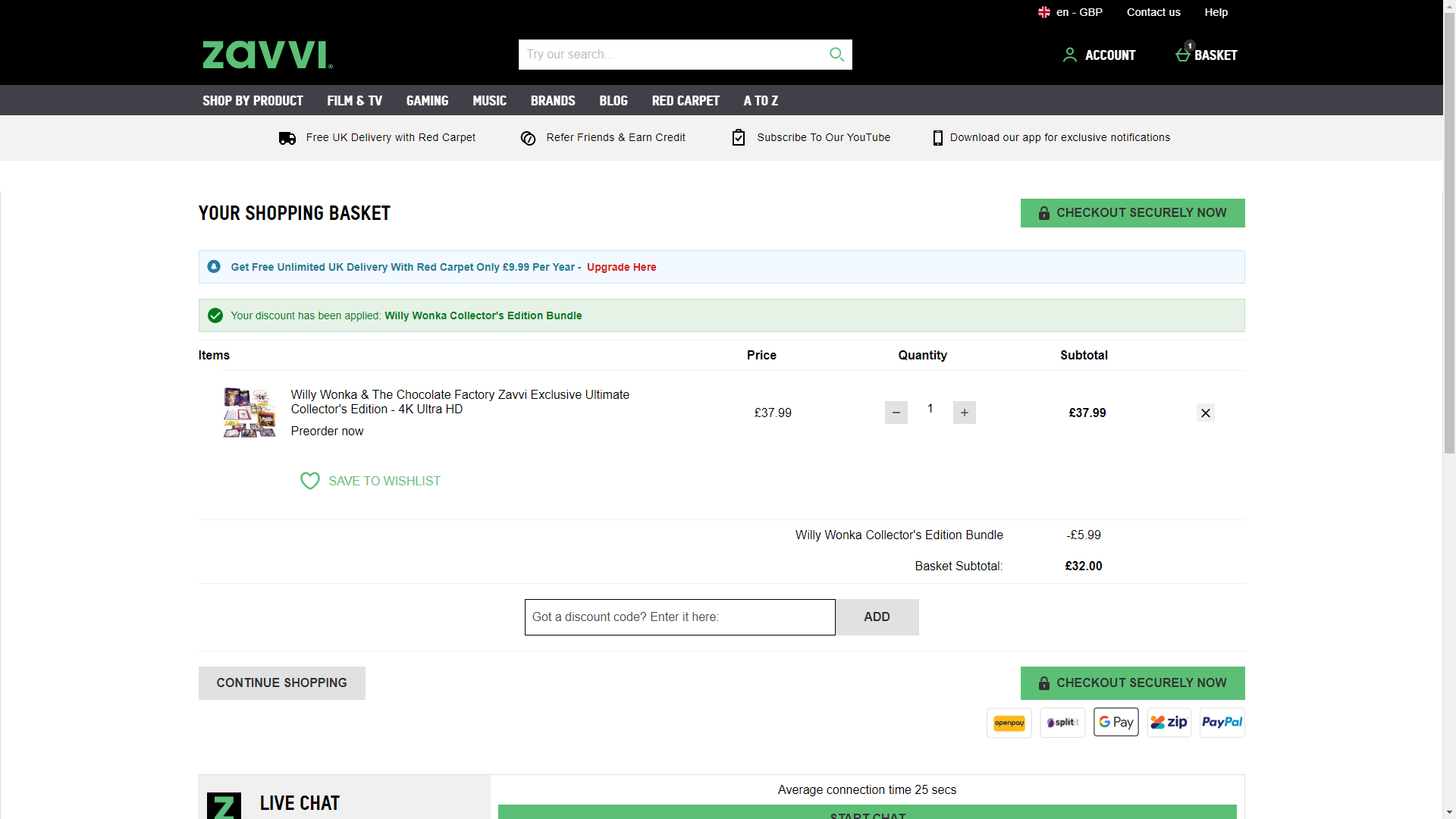Open the Brands menu

(553, 101)
